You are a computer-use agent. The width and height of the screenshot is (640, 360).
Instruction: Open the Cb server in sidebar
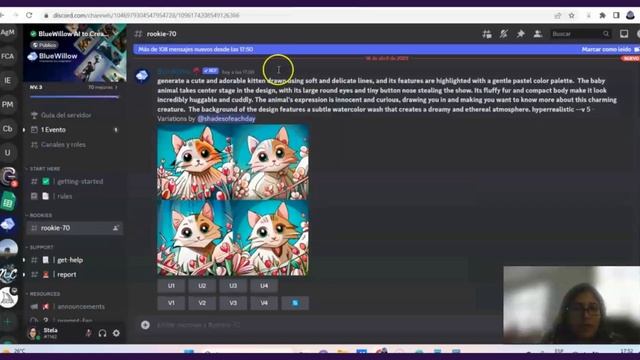point(7,129)
